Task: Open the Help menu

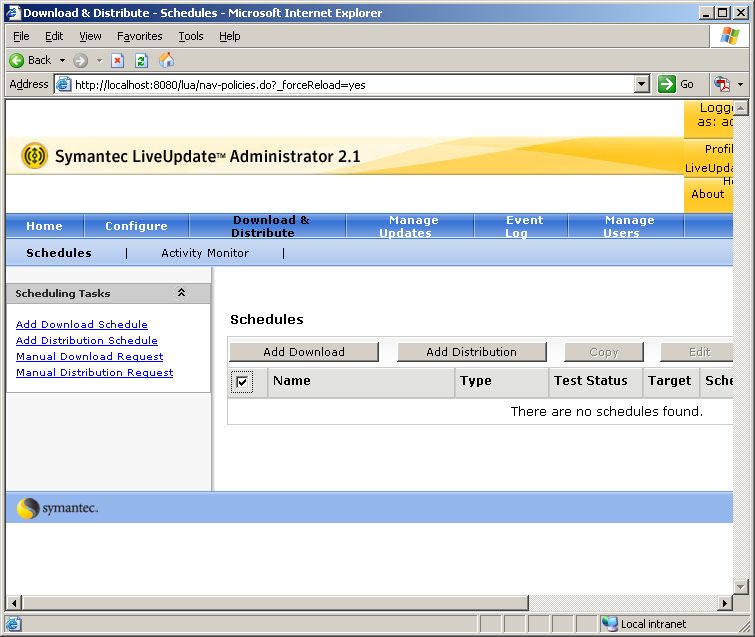Action: [229, 36]
